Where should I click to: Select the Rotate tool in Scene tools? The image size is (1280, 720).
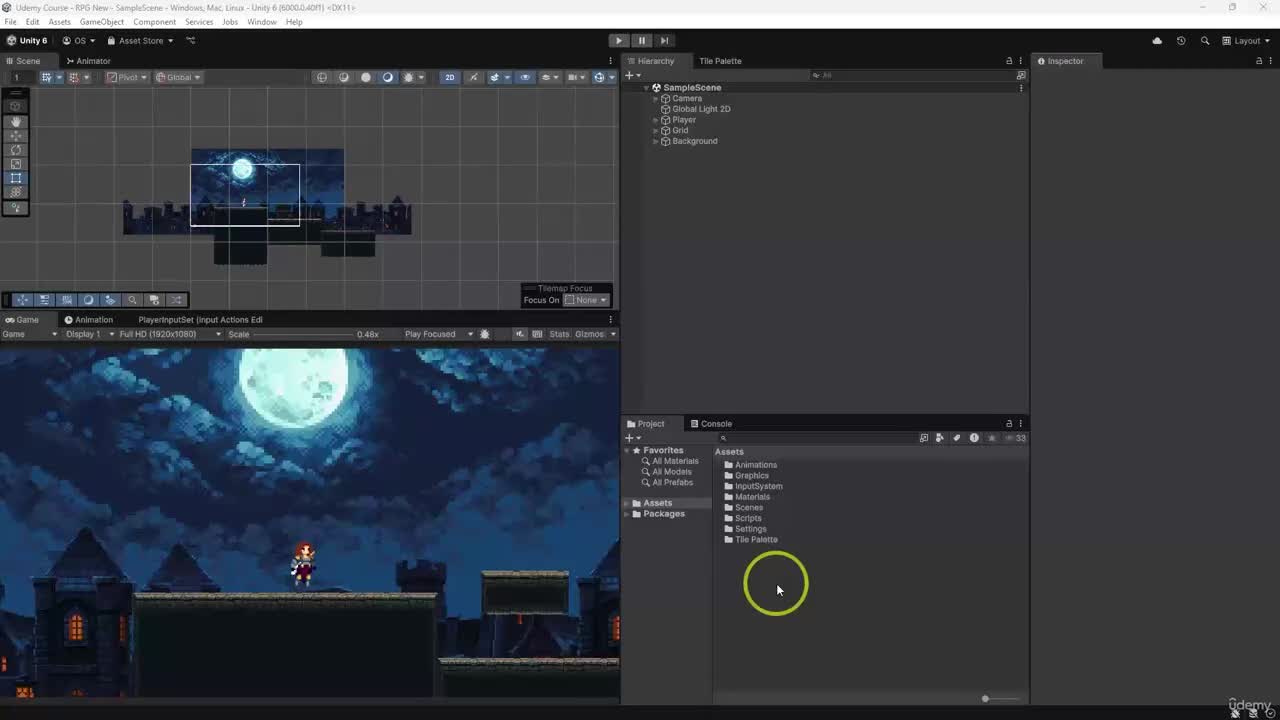click(16, 150)
